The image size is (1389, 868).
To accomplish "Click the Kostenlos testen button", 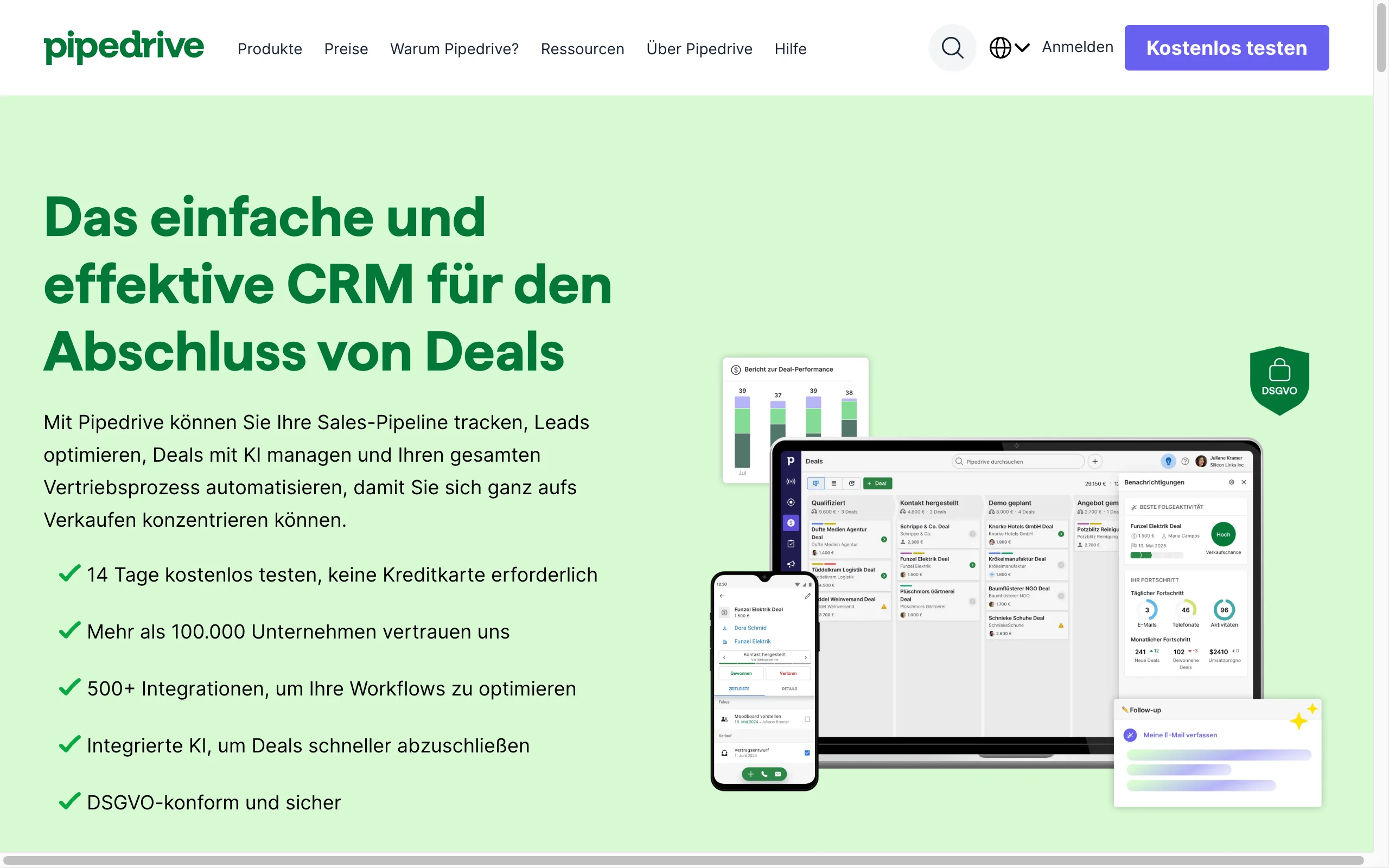I will click(1226, 48).
